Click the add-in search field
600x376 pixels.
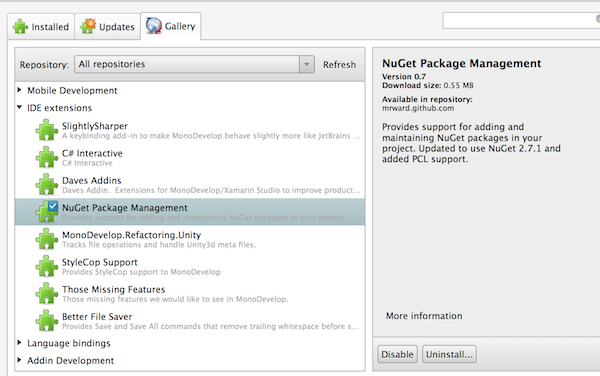click(520, 20)
